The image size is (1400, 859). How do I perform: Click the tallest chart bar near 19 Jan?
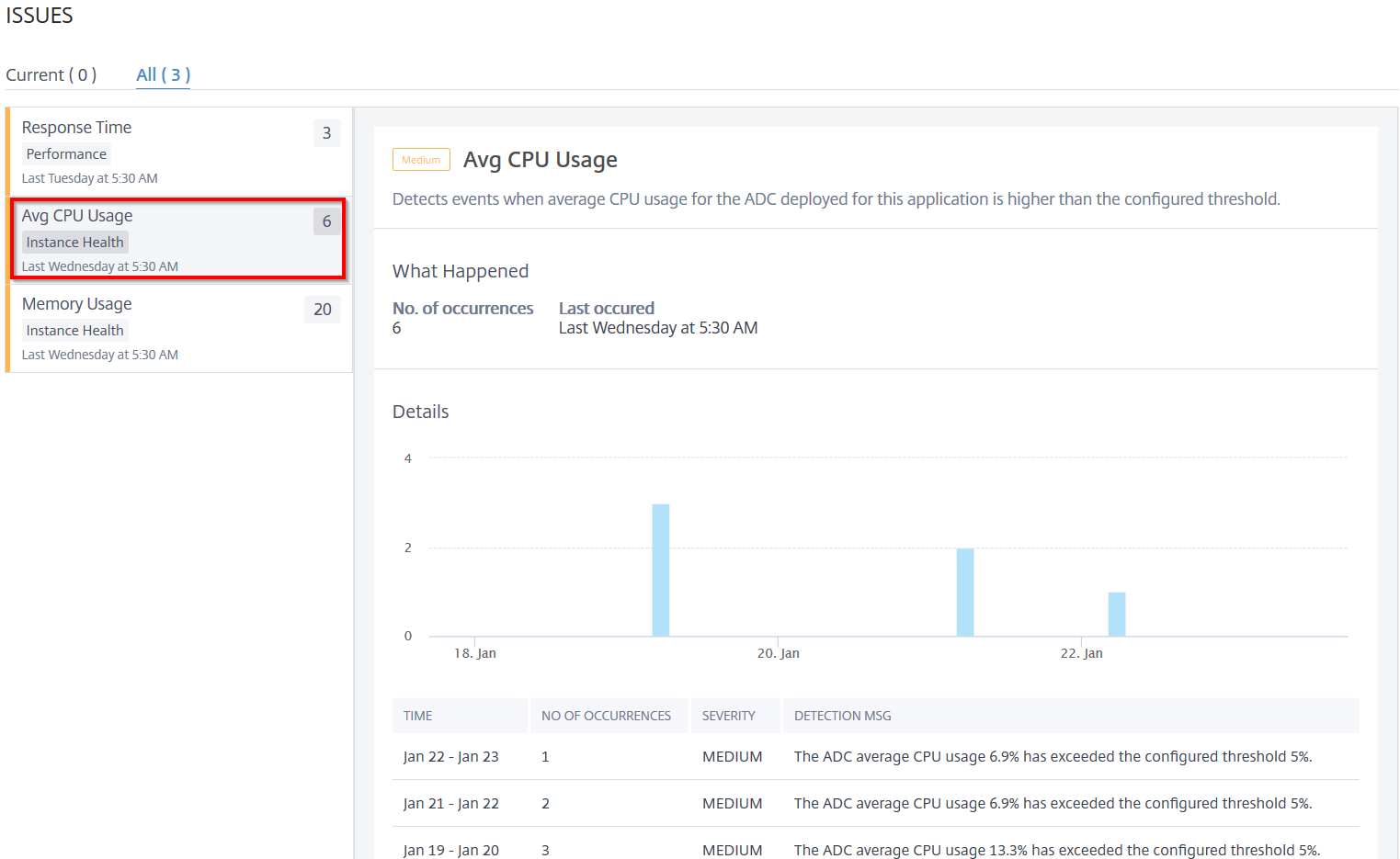coord(661,570)
